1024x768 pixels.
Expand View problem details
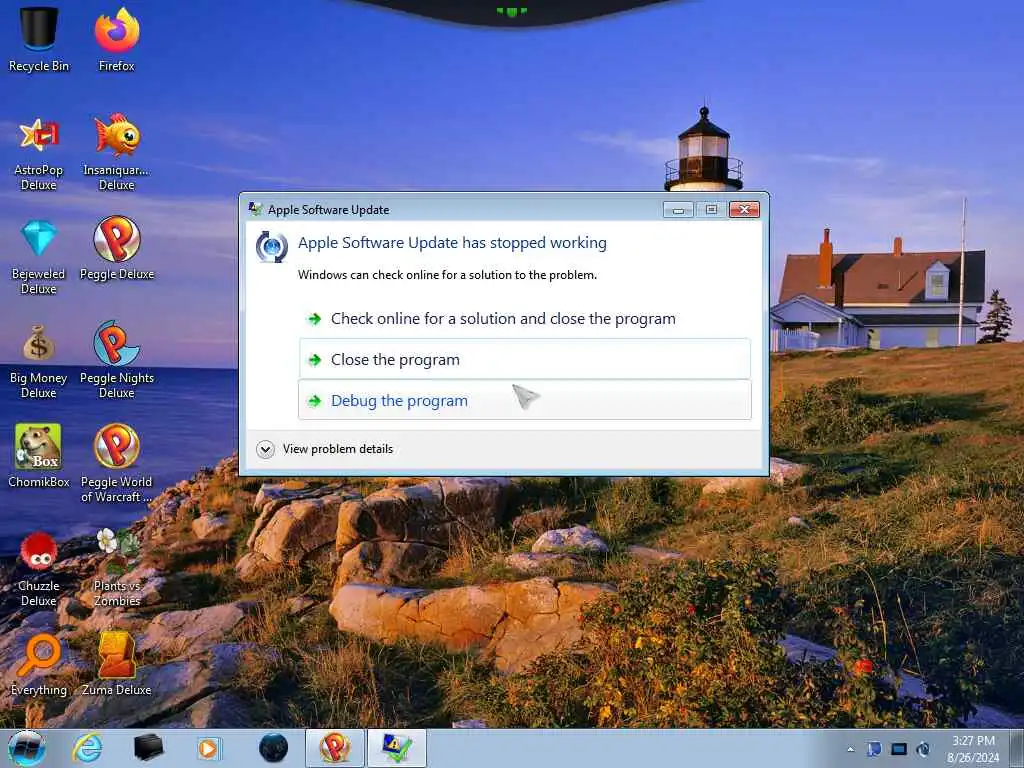coord(325,449)
